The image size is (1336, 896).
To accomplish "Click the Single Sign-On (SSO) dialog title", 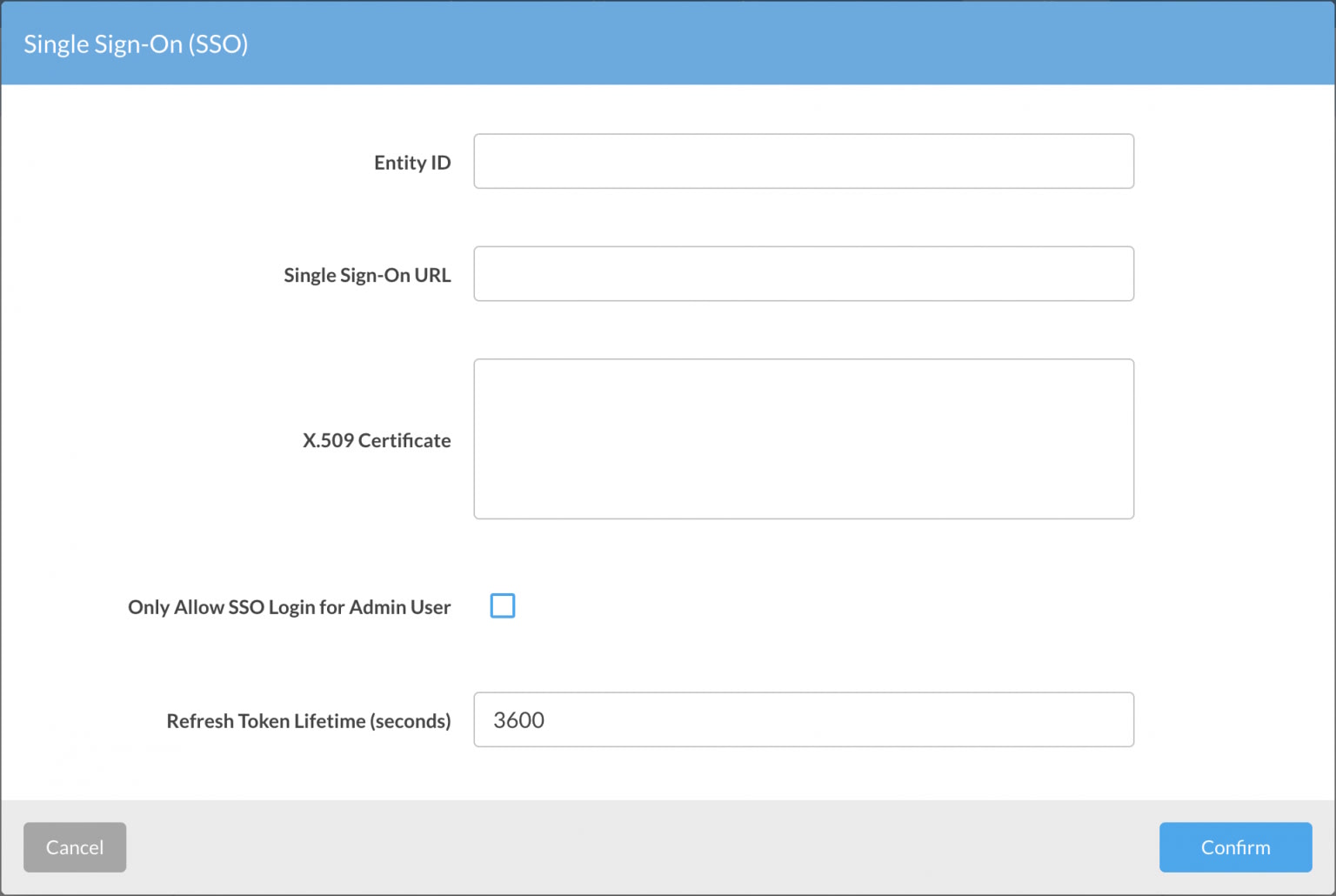I will point(136,44).
